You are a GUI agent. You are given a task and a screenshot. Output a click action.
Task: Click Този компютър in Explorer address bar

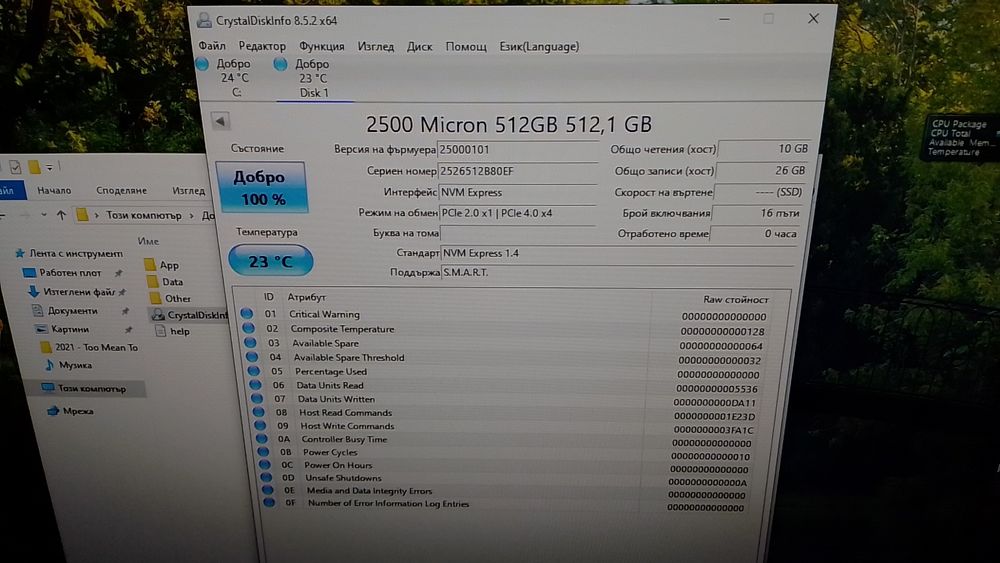tap(143, 216)
